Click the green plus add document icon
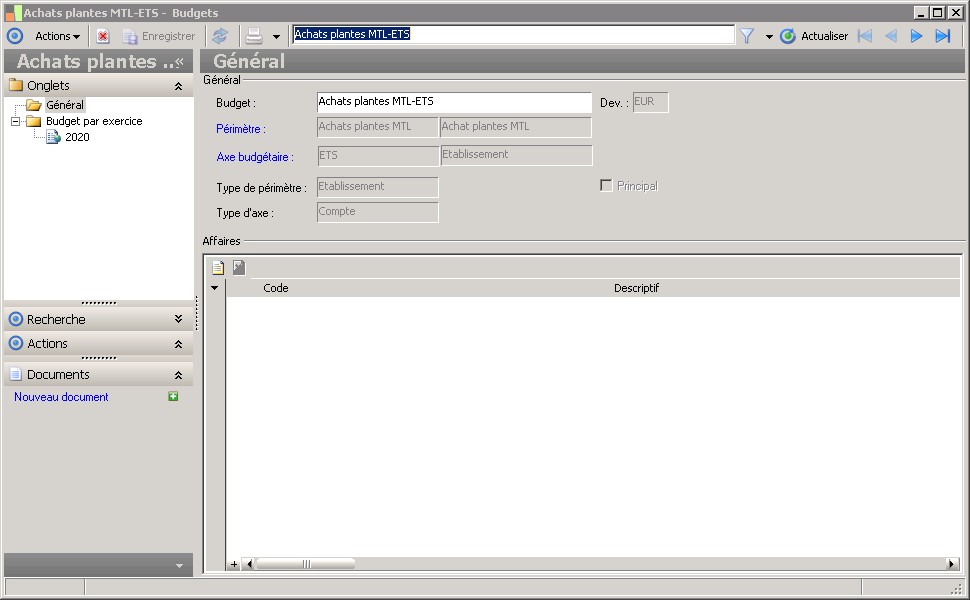This screenshot has width=970, height=600. (173, 396)
